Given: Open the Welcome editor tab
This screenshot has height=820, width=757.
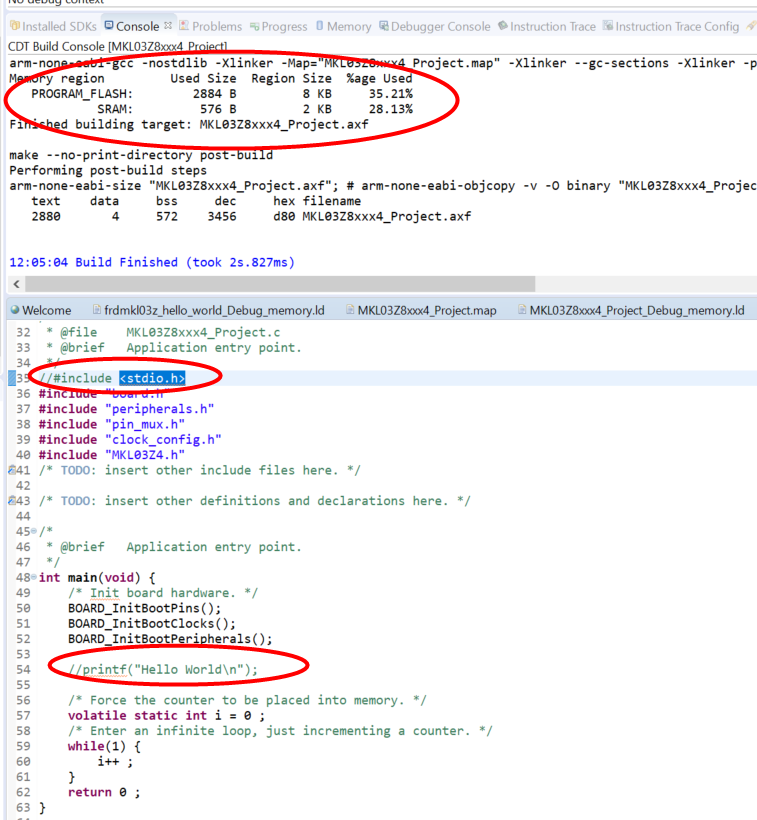Looking at the screenshot, I should tap(41, 310).
